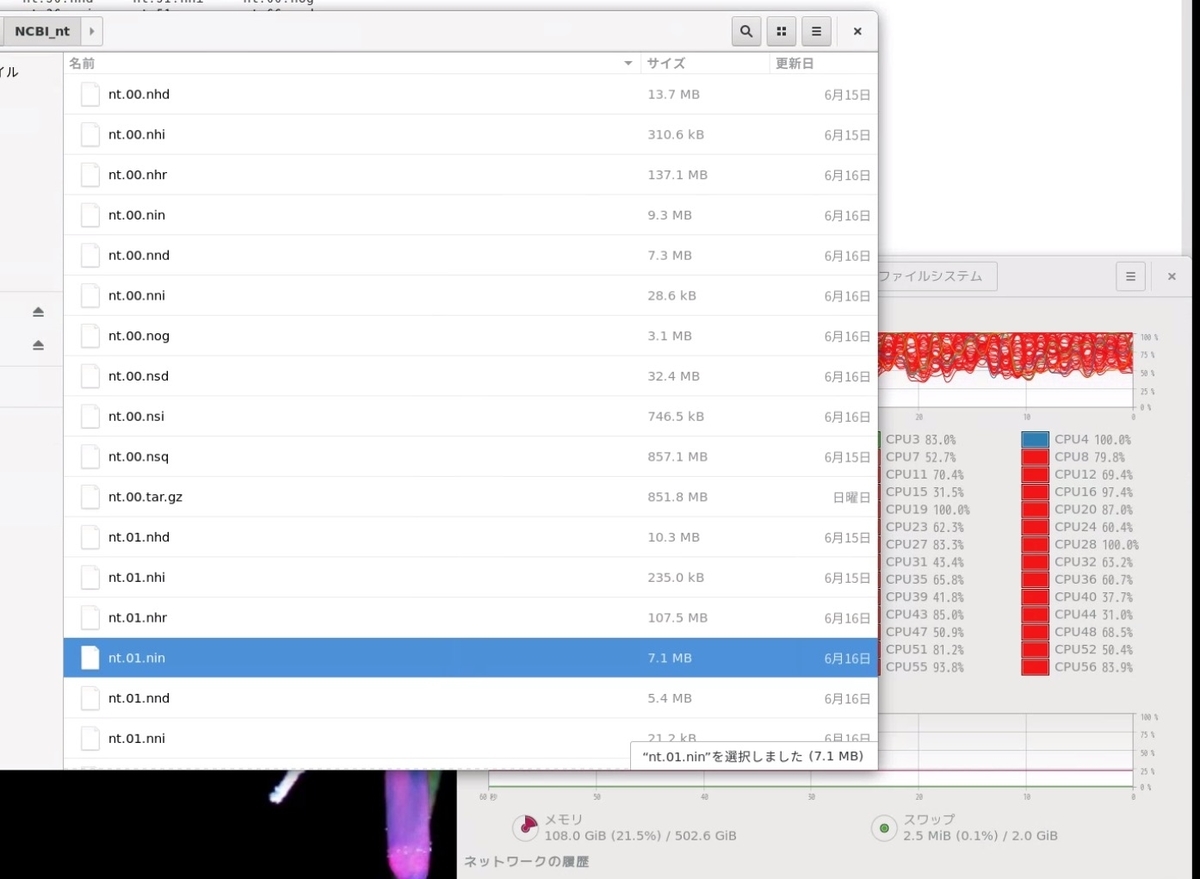Sort files by 更新日 column header
Image resolution: width=1200 pixels, height=879 pixels.
point(823,63)
